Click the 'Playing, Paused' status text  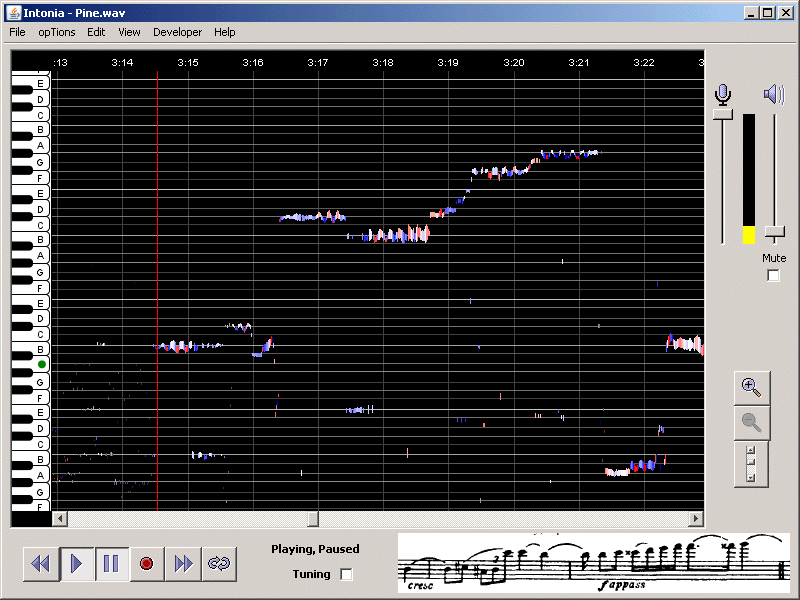315,549
